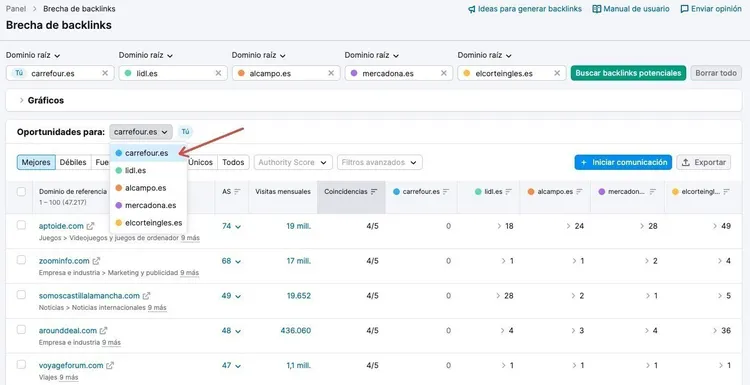Viewport: 750px width, 385px height.
Task: Open Dominio raíz dropdown above elcorteingles.es
Action: click(x=485, y=55)
